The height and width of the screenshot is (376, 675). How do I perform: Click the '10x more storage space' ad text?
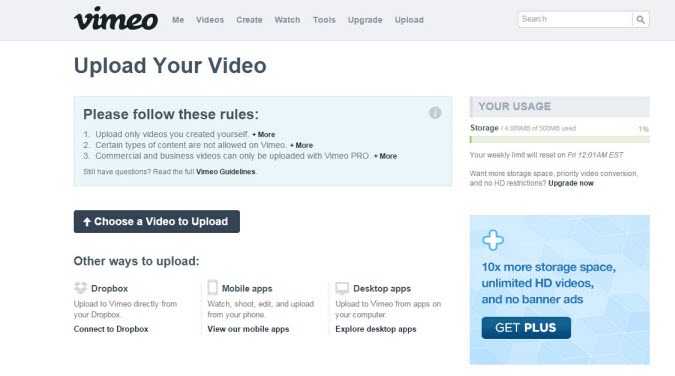pyautogui.click(x=548, y=267)
